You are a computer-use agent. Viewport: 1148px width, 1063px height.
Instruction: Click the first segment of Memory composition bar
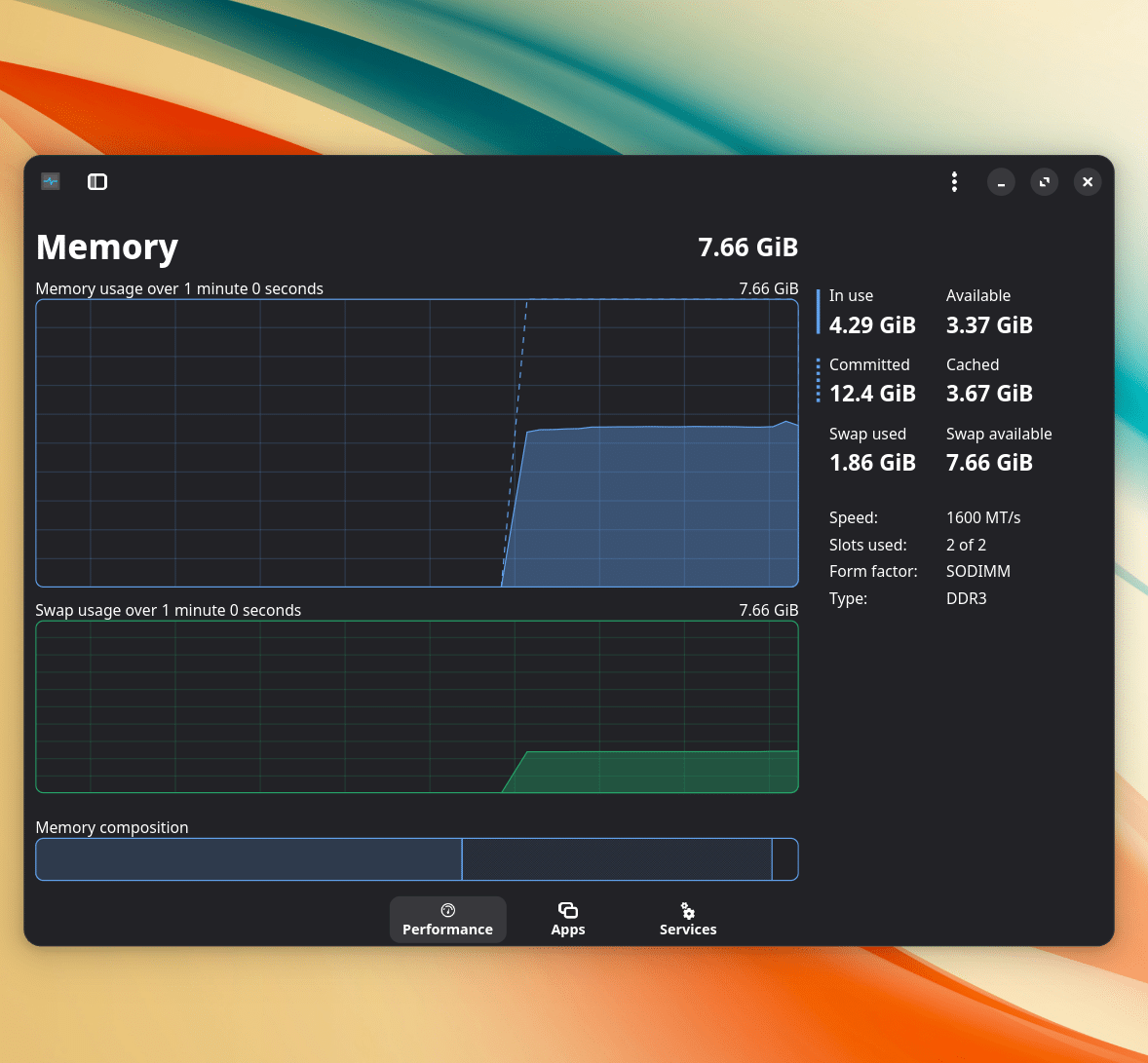[249, 859]
